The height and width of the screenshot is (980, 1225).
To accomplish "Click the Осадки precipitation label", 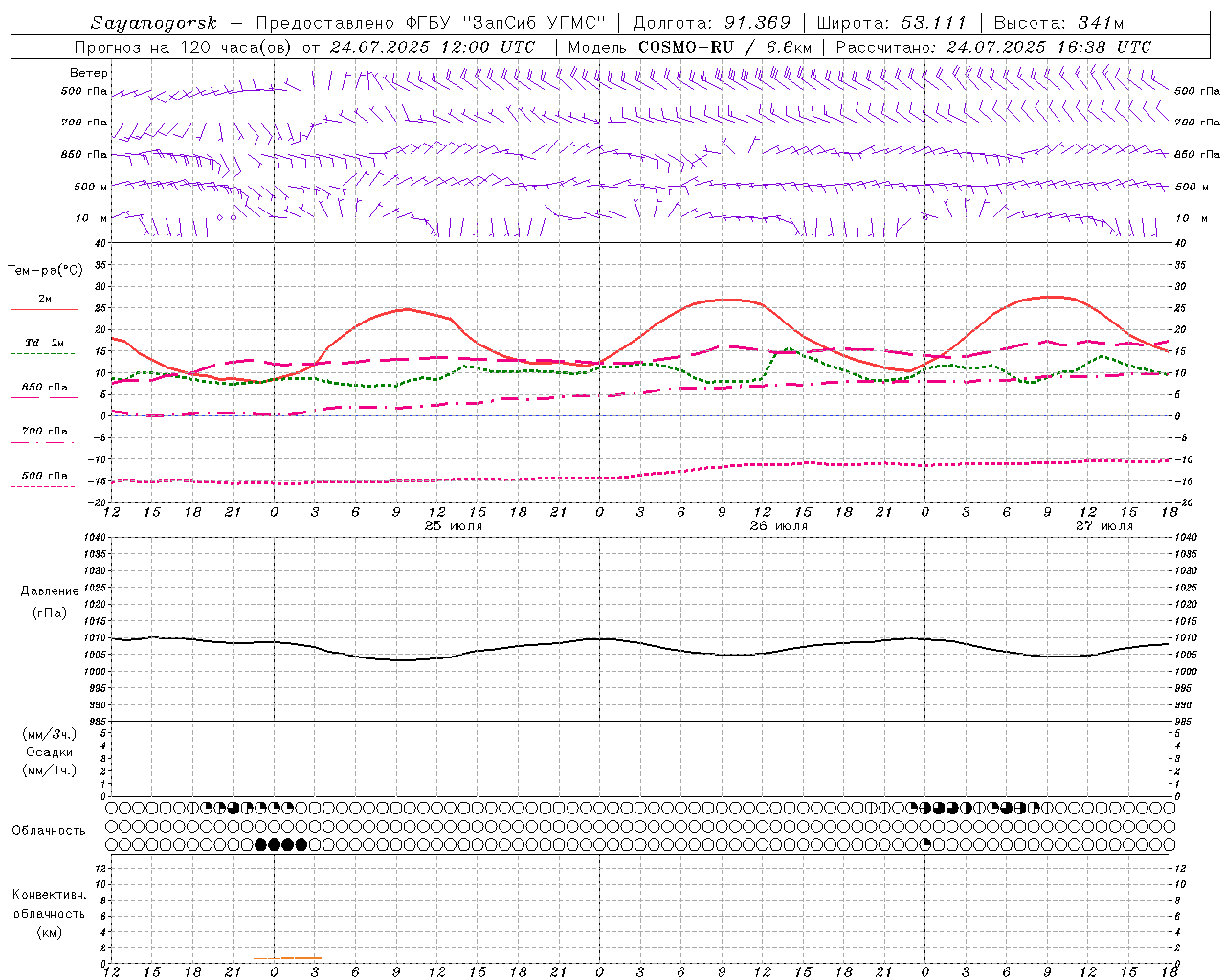I will 50,752.
